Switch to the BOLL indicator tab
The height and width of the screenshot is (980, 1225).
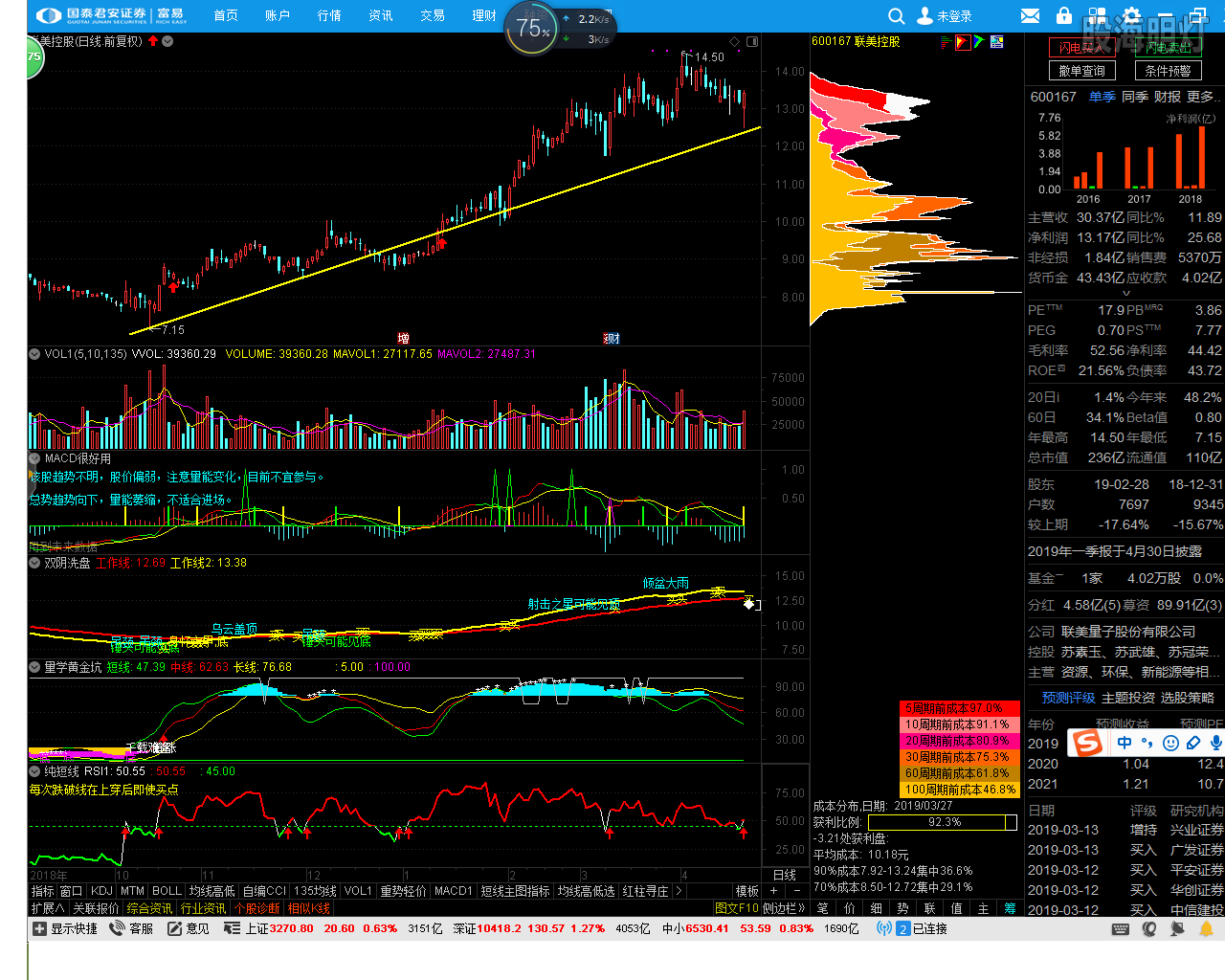(167, 891)
